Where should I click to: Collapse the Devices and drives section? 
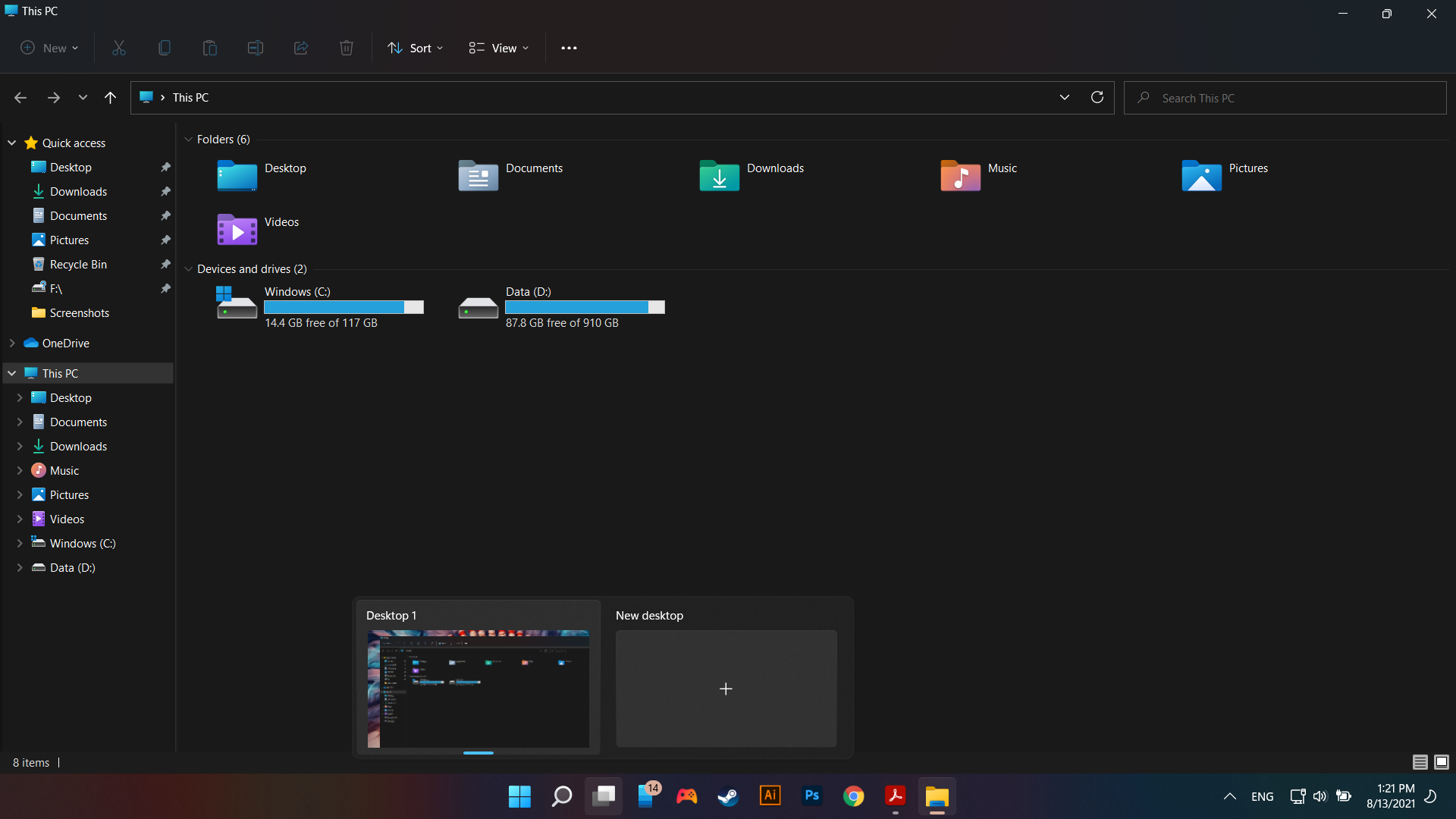(188, 268)
